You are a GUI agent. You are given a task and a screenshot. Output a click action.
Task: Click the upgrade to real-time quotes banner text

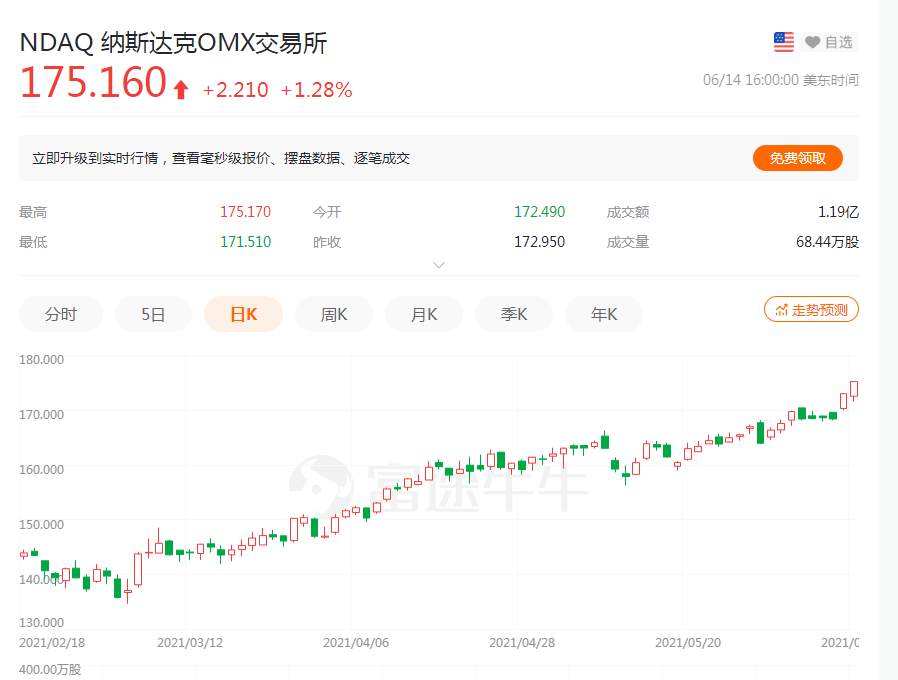click(221, 158)
